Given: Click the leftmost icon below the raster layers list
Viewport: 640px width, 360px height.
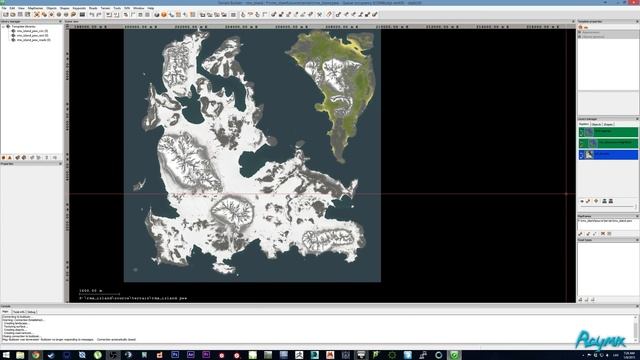Looking at the screenshot, I should (x=582, y=201).
